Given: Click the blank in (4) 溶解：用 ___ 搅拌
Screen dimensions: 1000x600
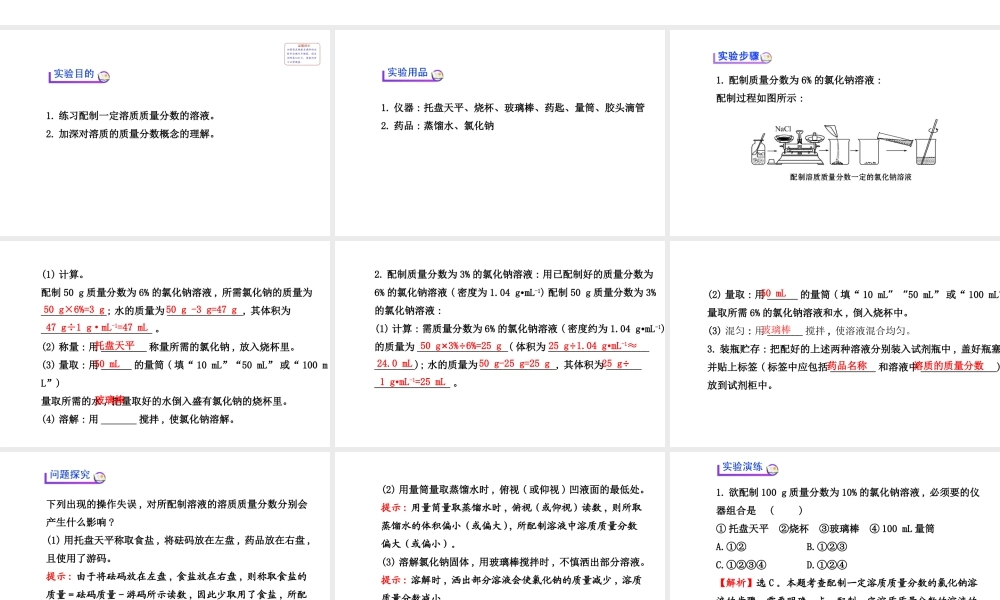Looking at the screenshot, I should 119,420.
